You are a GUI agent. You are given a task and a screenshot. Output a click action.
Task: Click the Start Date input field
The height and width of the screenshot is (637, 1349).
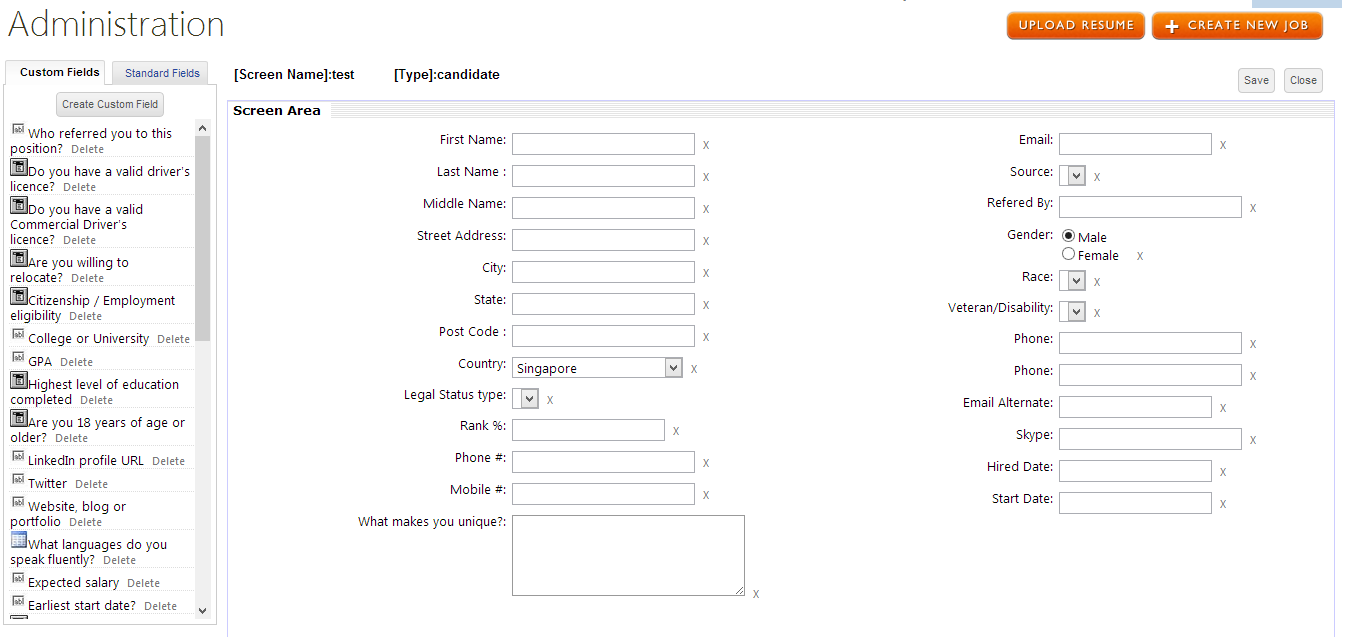pos(1135,503)
